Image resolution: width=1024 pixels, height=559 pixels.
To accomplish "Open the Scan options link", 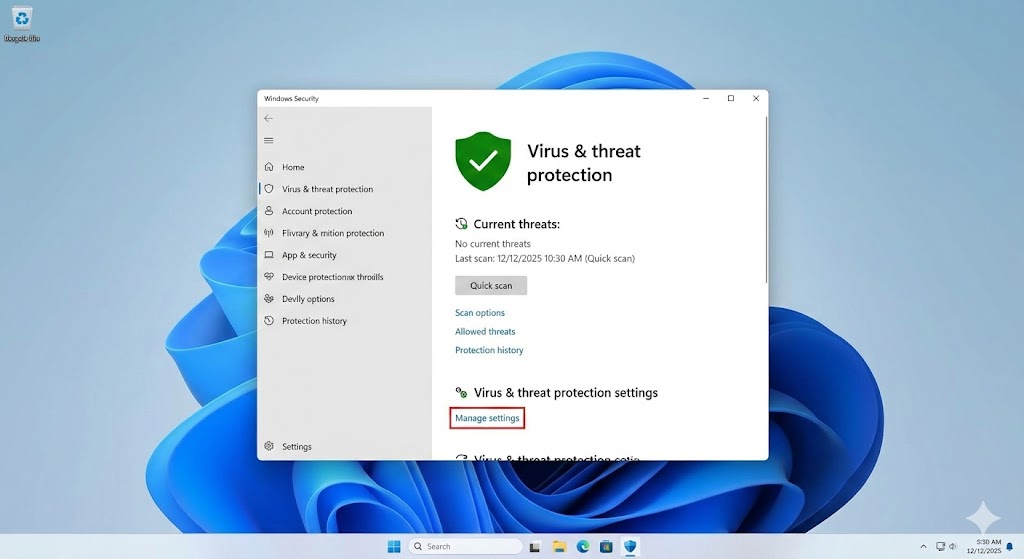I will [x=480, y=313].
